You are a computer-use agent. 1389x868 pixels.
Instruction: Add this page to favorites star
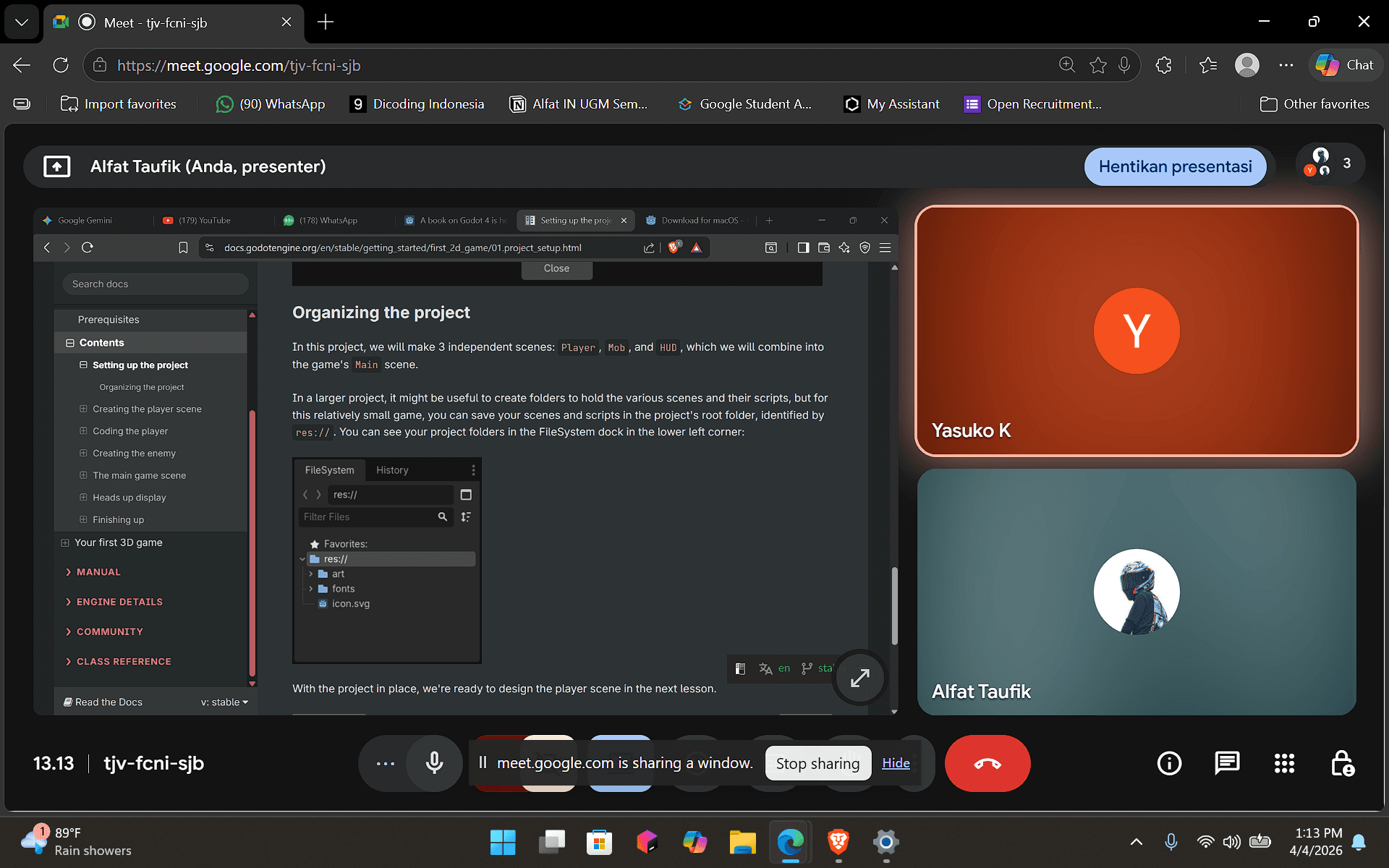[1097, 65]
